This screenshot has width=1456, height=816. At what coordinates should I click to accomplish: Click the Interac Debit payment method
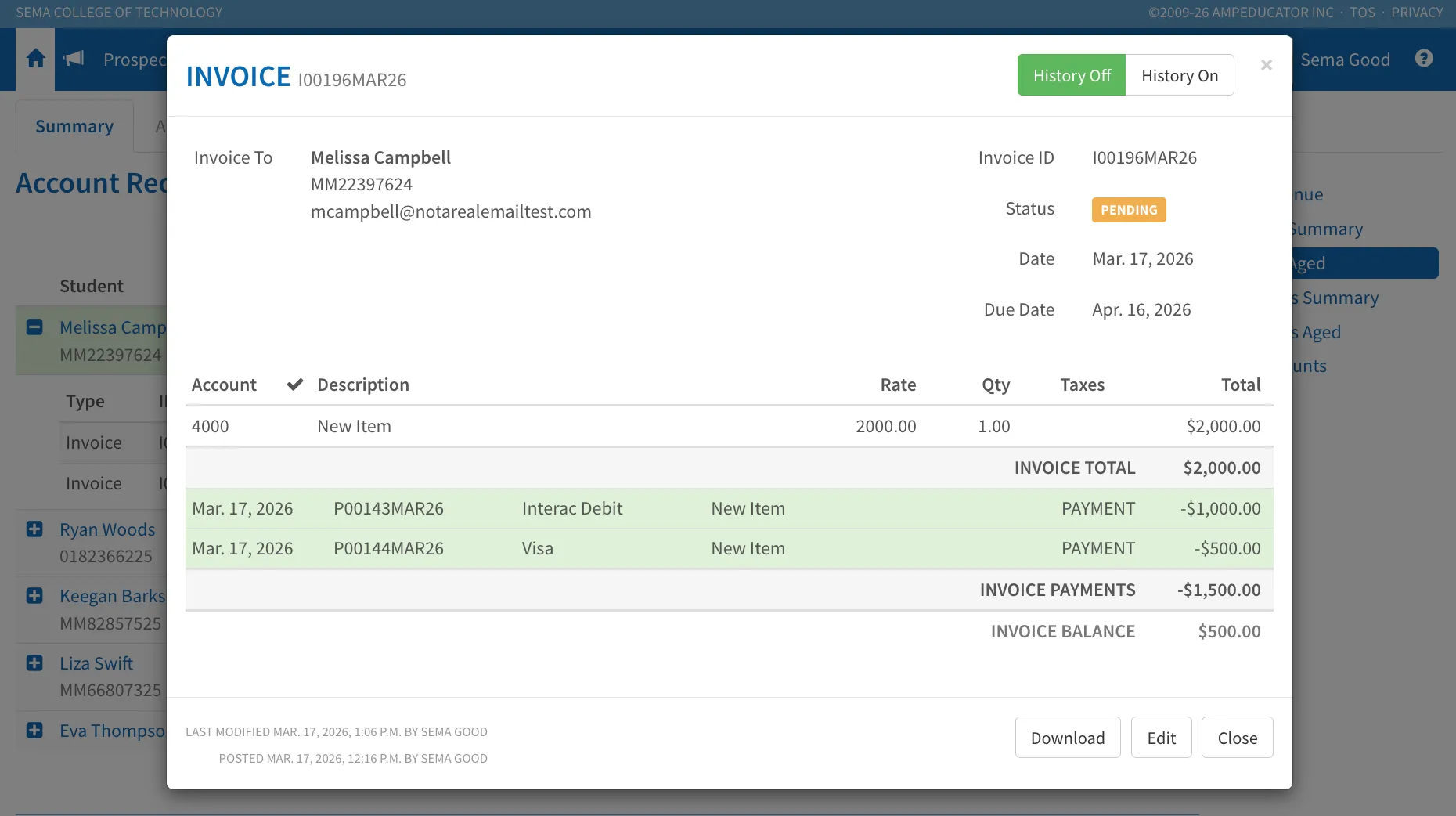coord(572,508)
